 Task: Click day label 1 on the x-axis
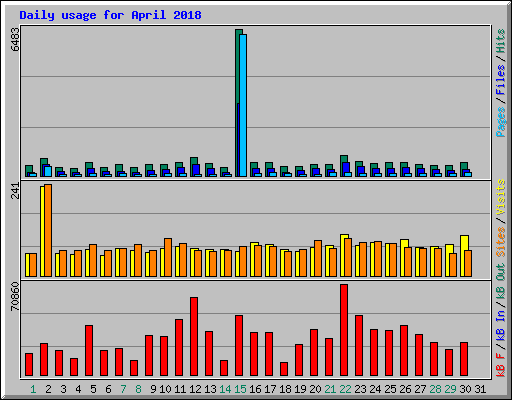[x=33, y=389]
